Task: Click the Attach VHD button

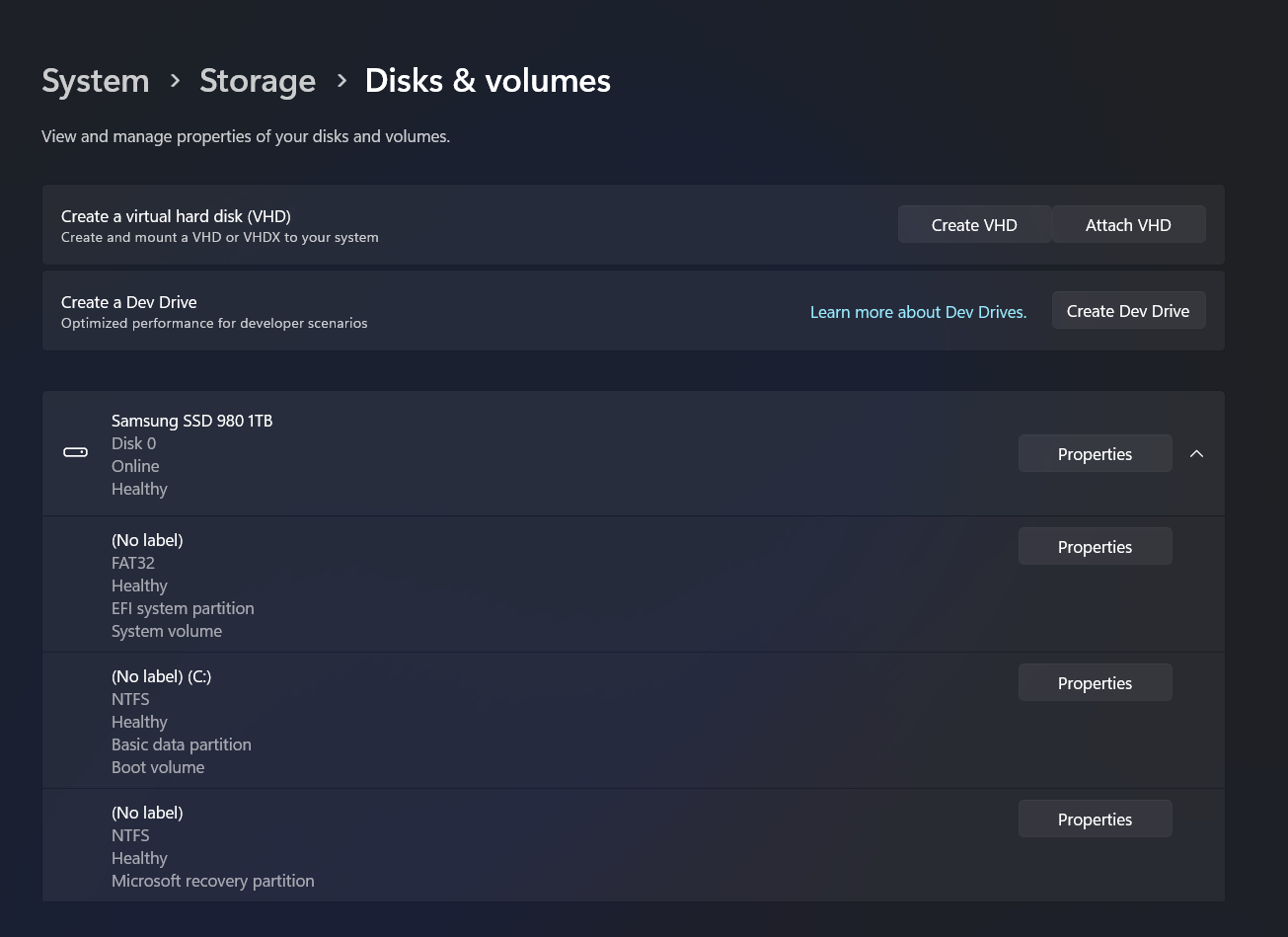Action: point(1128,224)
